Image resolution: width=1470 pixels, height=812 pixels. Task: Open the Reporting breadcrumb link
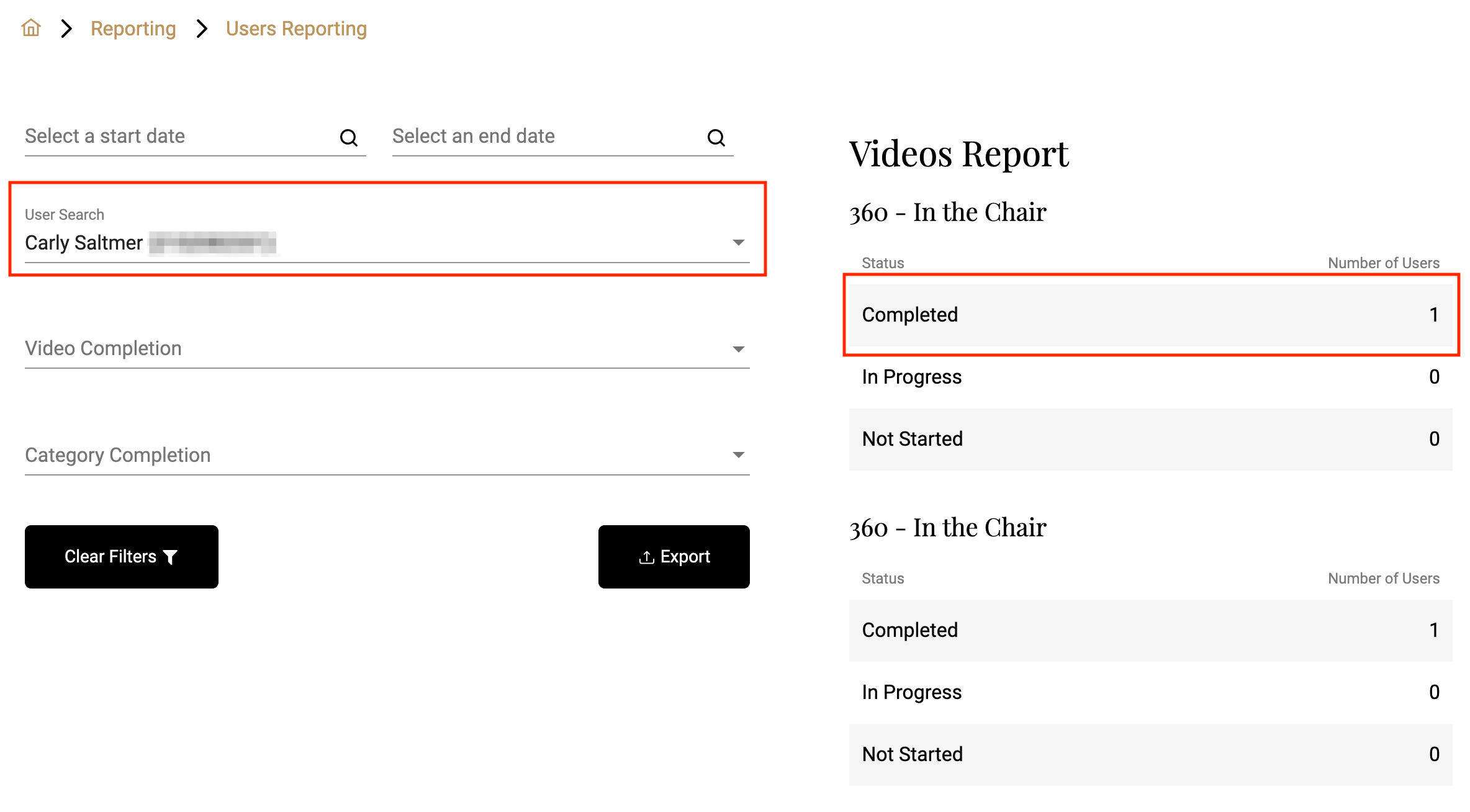click(x=133, y=29)
